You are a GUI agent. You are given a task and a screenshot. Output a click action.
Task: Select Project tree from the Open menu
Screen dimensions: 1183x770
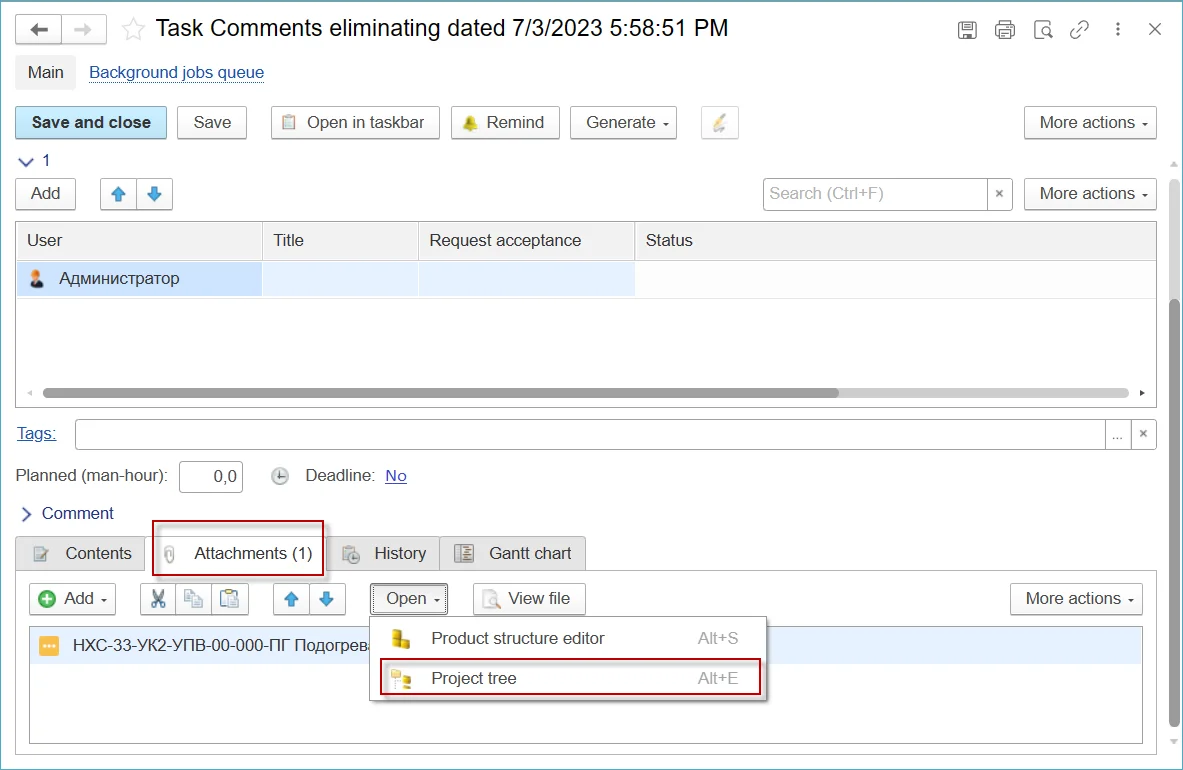[474, 679]
